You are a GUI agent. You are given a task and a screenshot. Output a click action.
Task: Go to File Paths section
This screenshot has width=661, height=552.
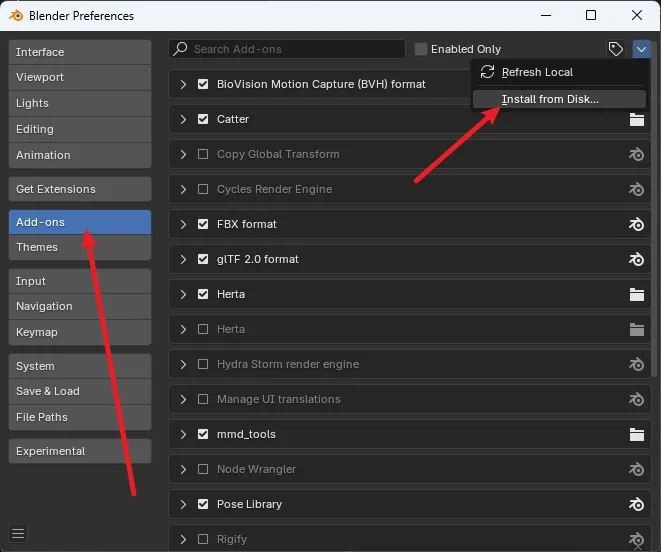(x=80, y=417)
